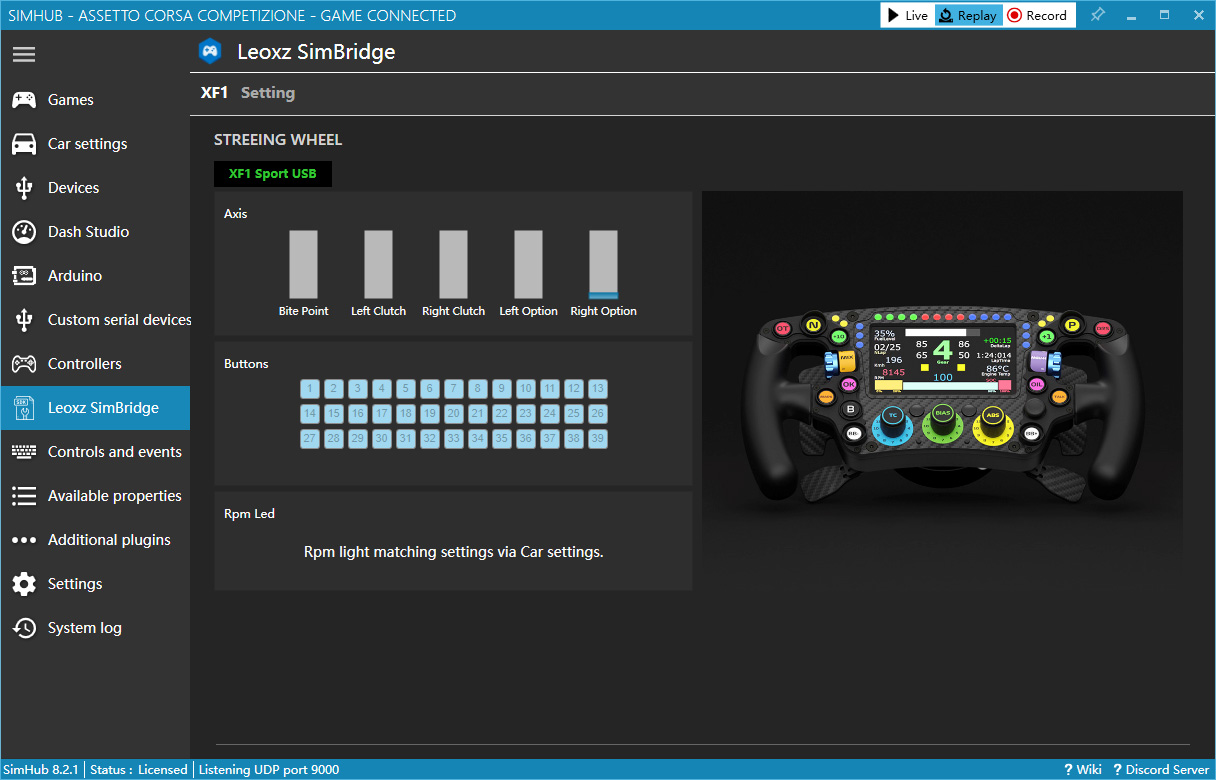Open the Wiki link in status bar

1082,770
